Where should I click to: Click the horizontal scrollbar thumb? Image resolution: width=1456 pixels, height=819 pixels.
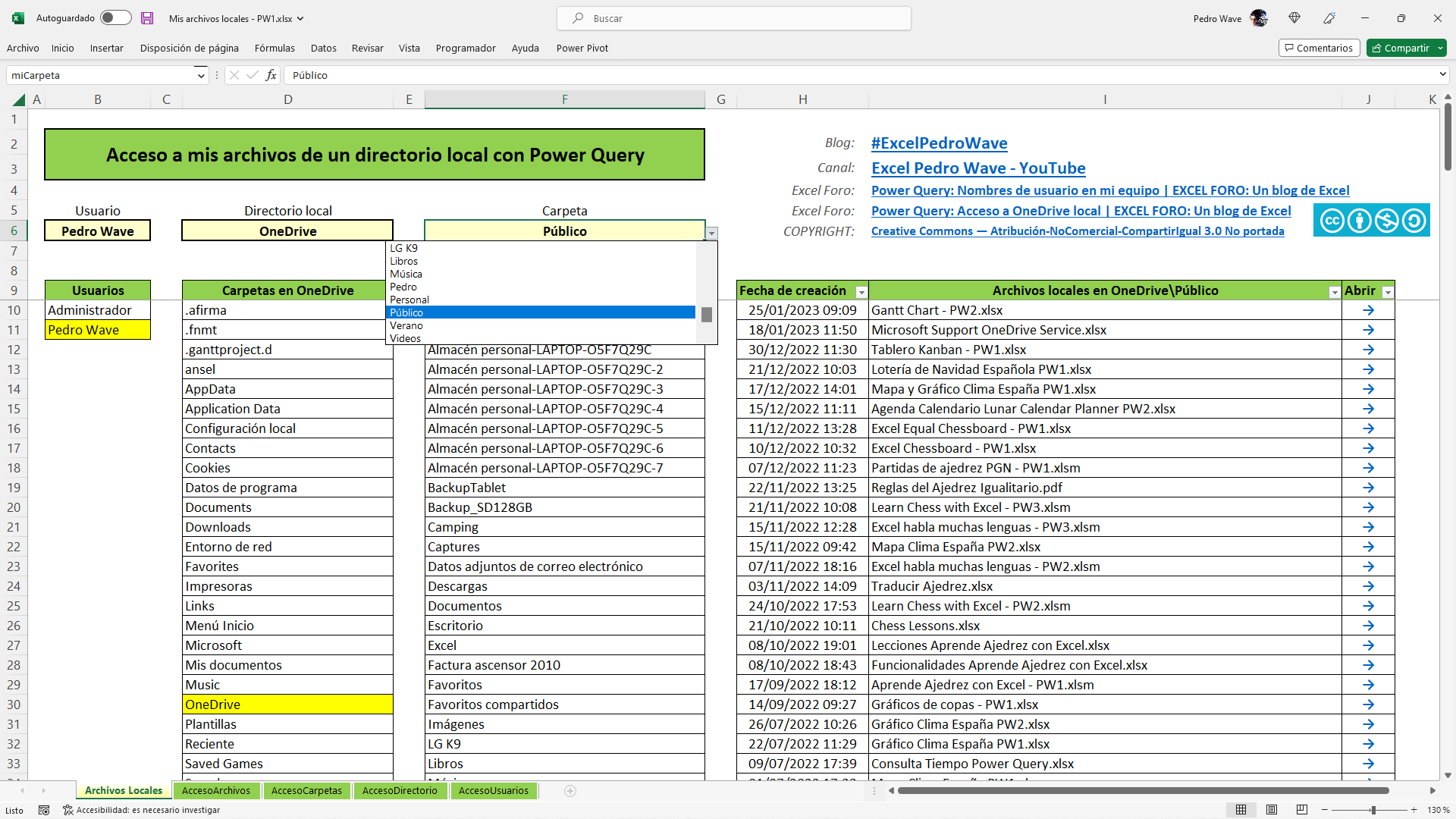click(x=1143, y=790)
